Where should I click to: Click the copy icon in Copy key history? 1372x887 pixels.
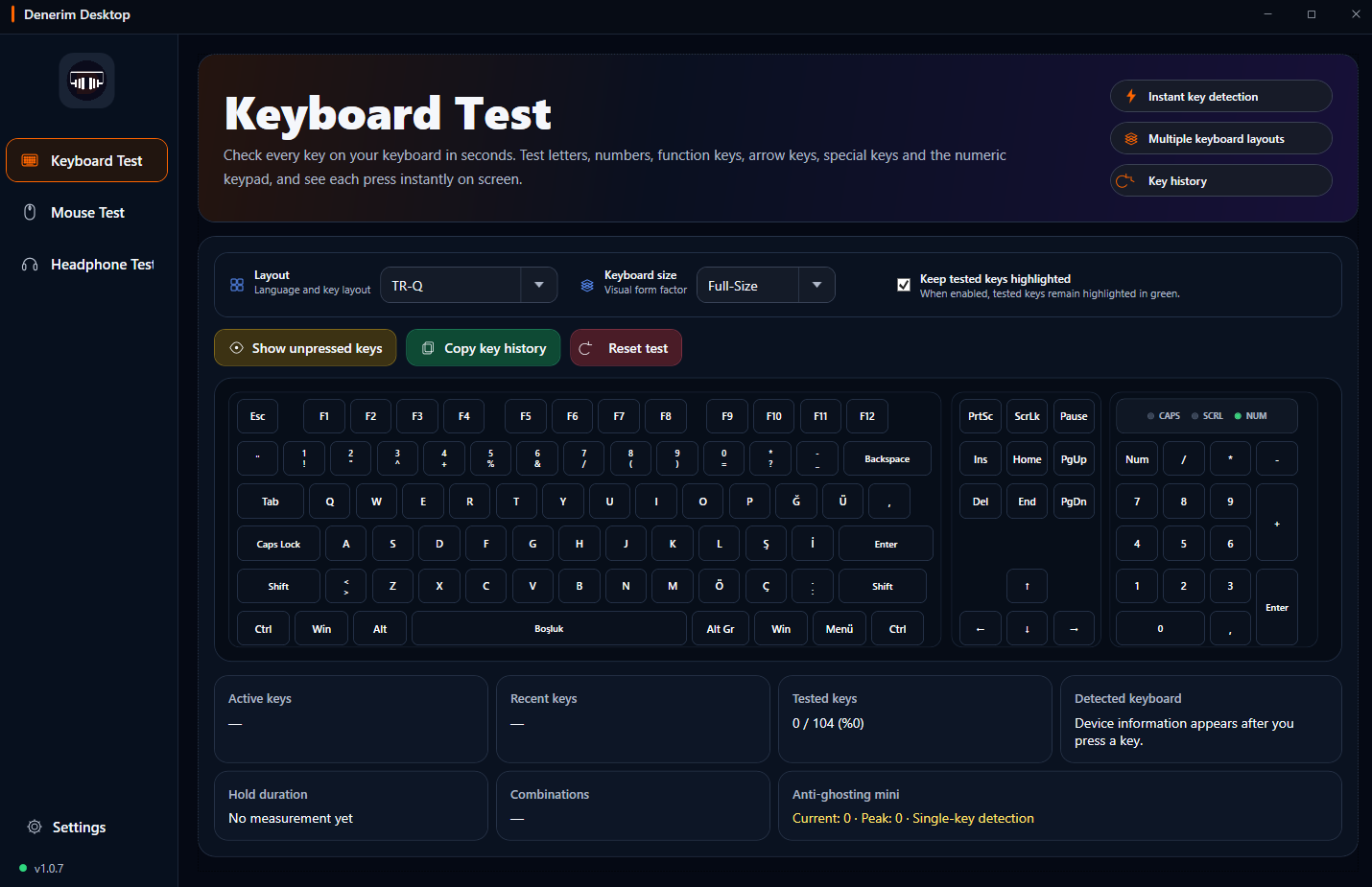tap(428, 348)
